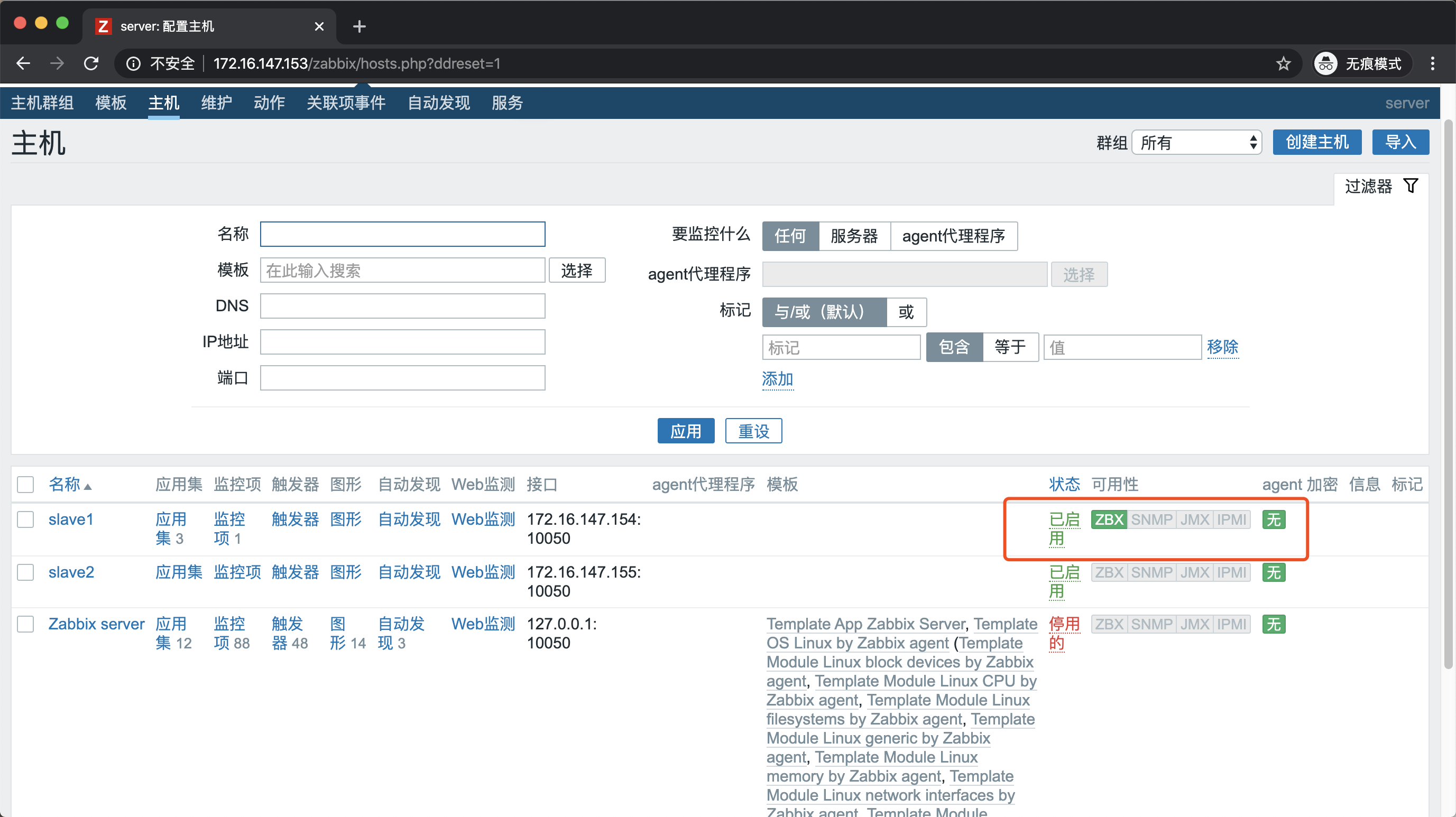Screen dimensions: 1456x817
Task: Bookmark page with star icon
Action: [1283, 63]
